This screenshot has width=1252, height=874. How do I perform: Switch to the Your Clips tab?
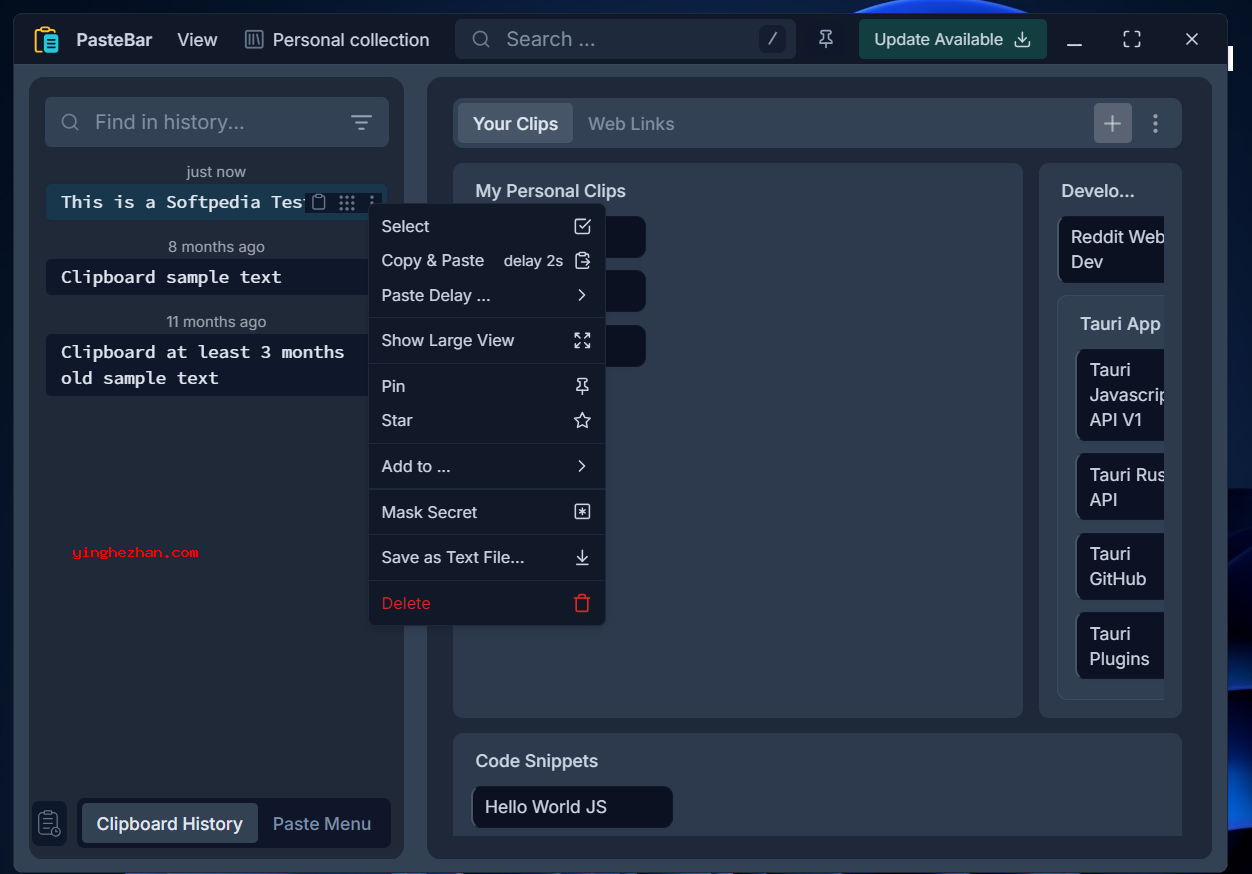(515, 124)
